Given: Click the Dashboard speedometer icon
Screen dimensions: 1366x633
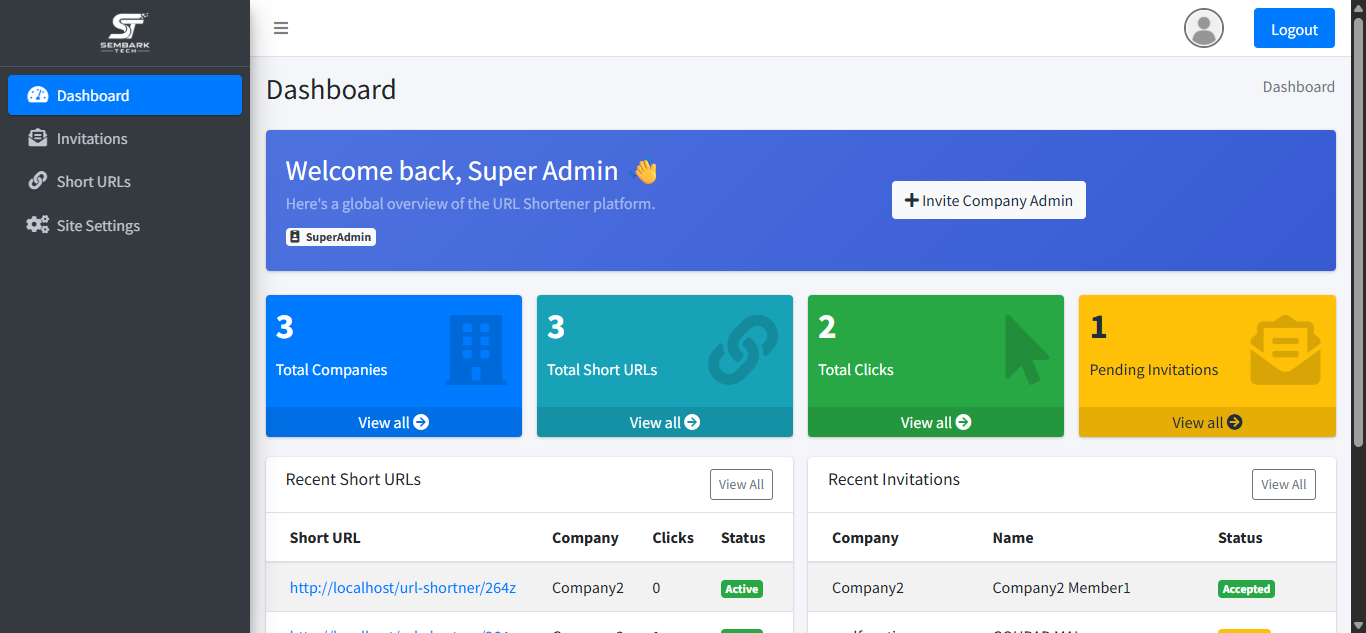Looking at the screenshot, I should (38, 95).
